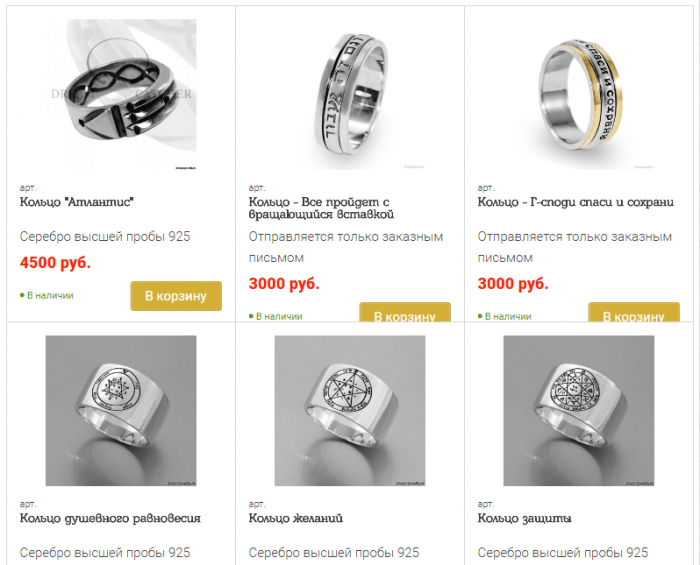
Task: Add Г-споди спаси и сохрани ring to cart
Action: 634,312
